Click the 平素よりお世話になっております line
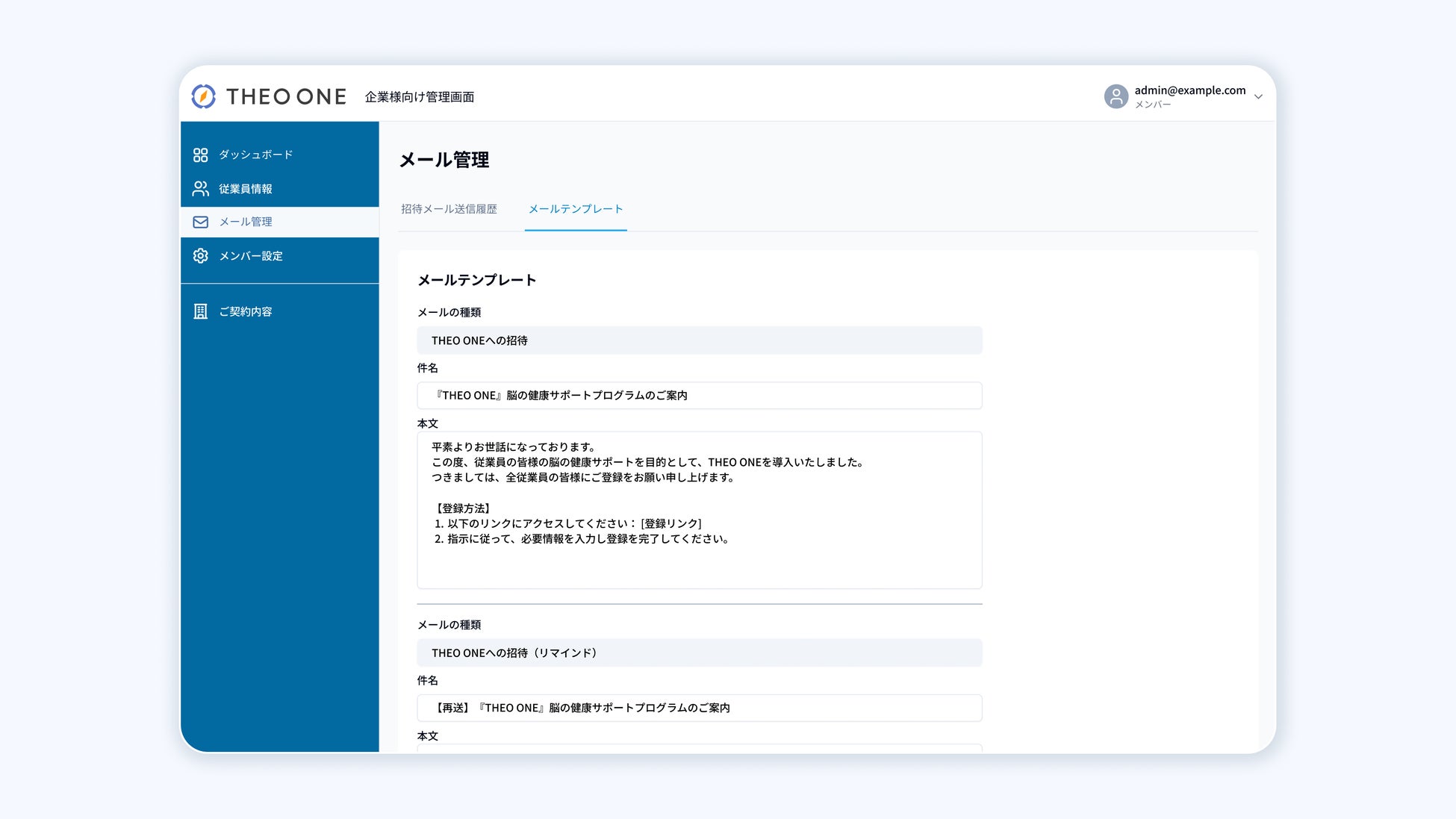The height and width of the screenshot is (819, 1456). (x=514, y=447)
